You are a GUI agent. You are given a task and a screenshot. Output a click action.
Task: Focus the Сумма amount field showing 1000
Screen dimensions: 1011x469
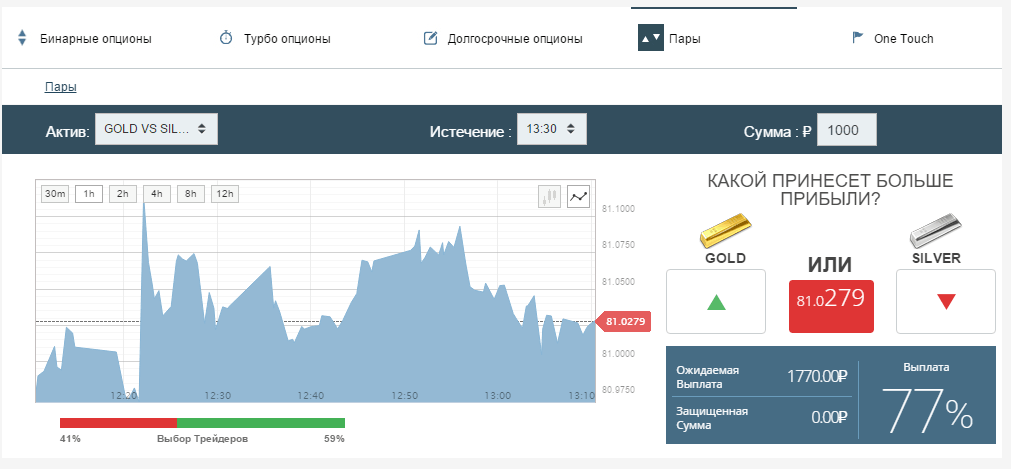[847, 130]
